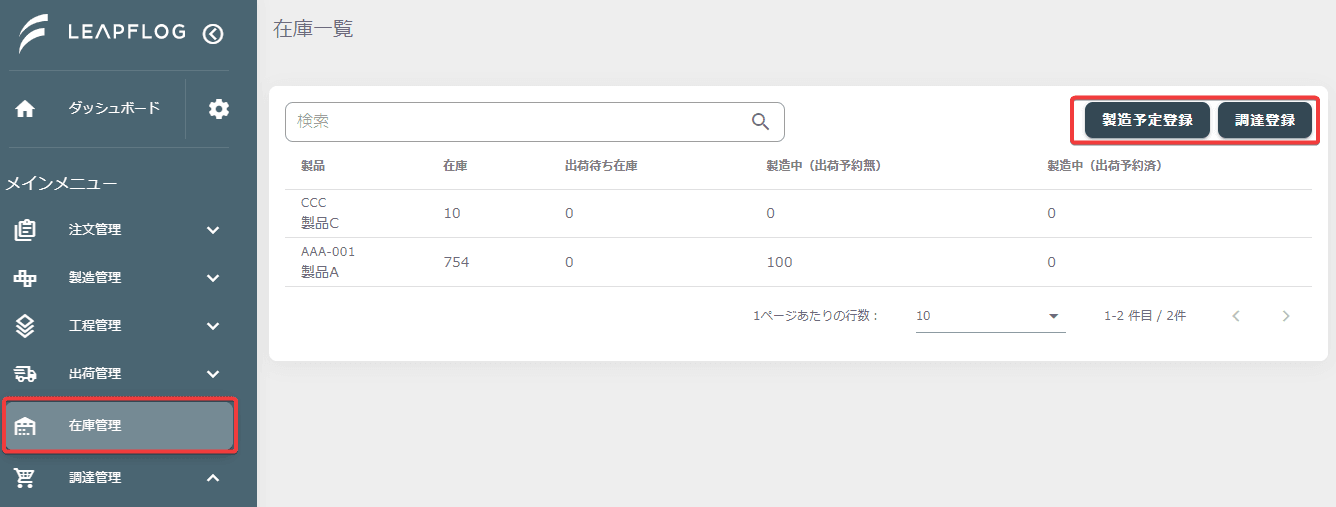
Task: Focus the 検索 search field
Action: click(x=535, y=121)
